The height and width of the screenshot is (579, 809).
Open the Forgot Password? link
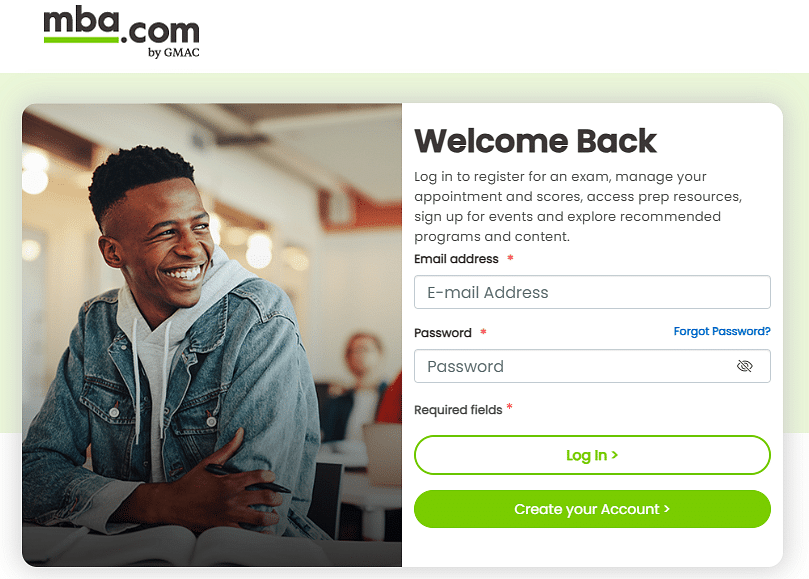point(722,331)
